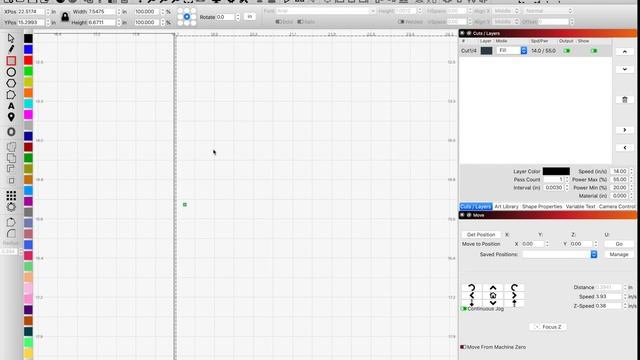Click the Height input field

pyautogui.click(x=102, y=22)
